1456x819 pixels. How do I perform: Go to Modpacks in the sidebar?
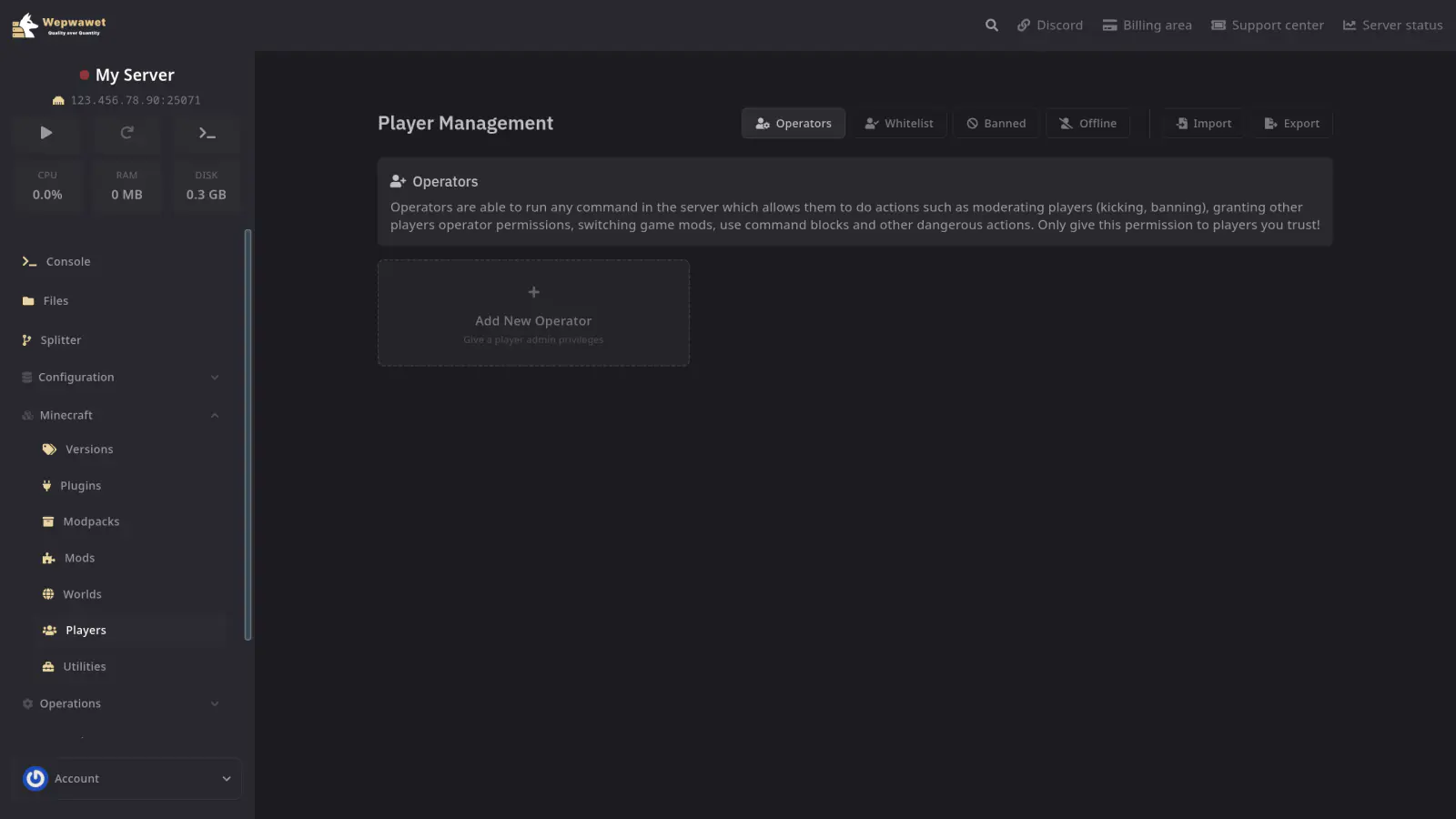[x=91, y=521]
